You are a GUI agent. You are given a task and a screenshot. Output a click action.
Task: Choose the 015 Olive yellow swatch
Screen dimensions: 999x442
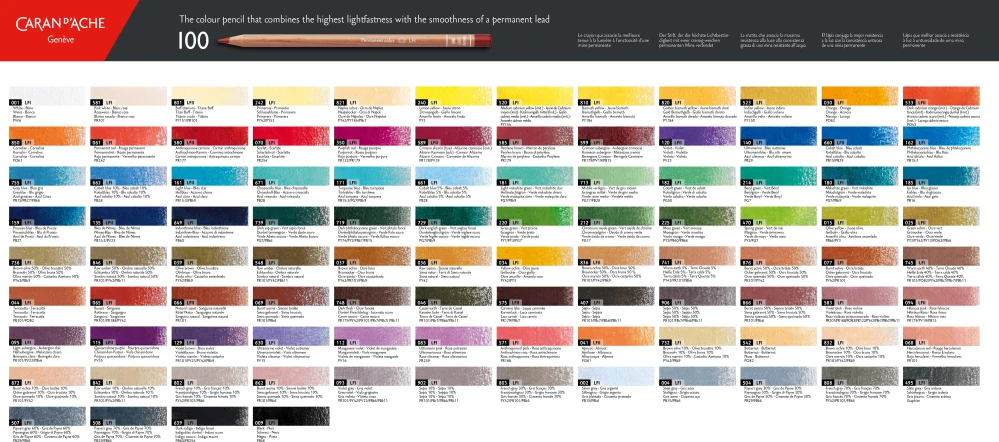click(x=860, y=216)
